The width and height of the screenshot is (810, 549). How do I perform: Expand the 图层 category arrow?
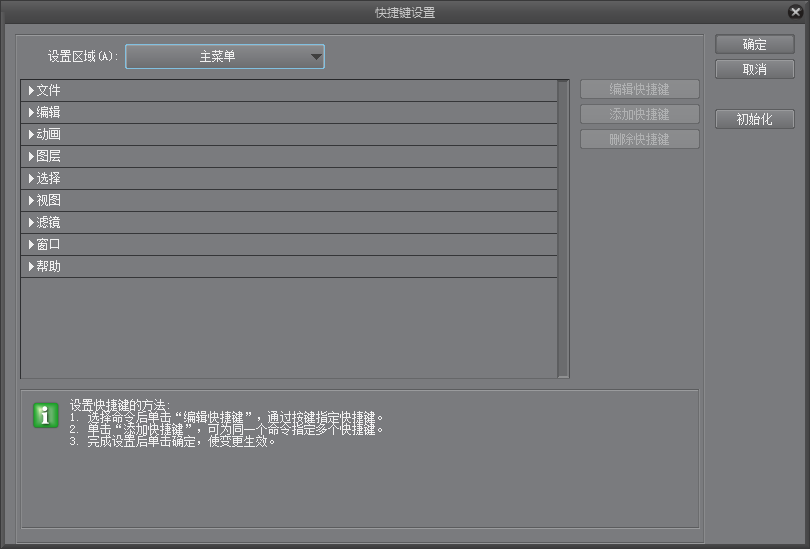[31, 157]
